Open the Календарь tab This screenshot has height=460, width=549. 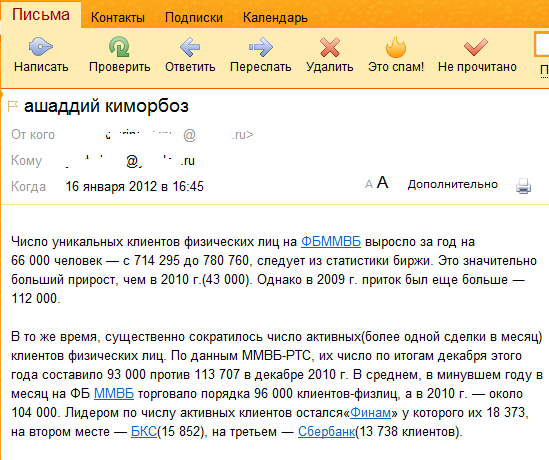pos(275,18)
